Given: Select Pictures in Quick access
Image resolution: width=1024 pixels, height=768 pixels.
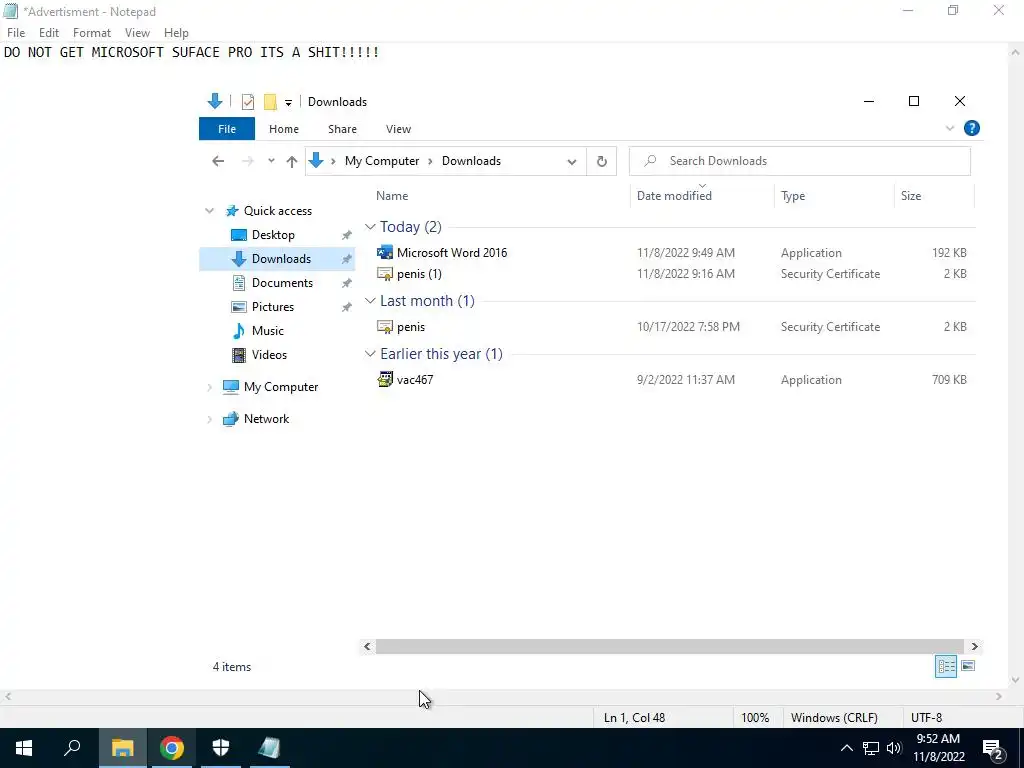Looking at the screenshot, I should (272, 307).
